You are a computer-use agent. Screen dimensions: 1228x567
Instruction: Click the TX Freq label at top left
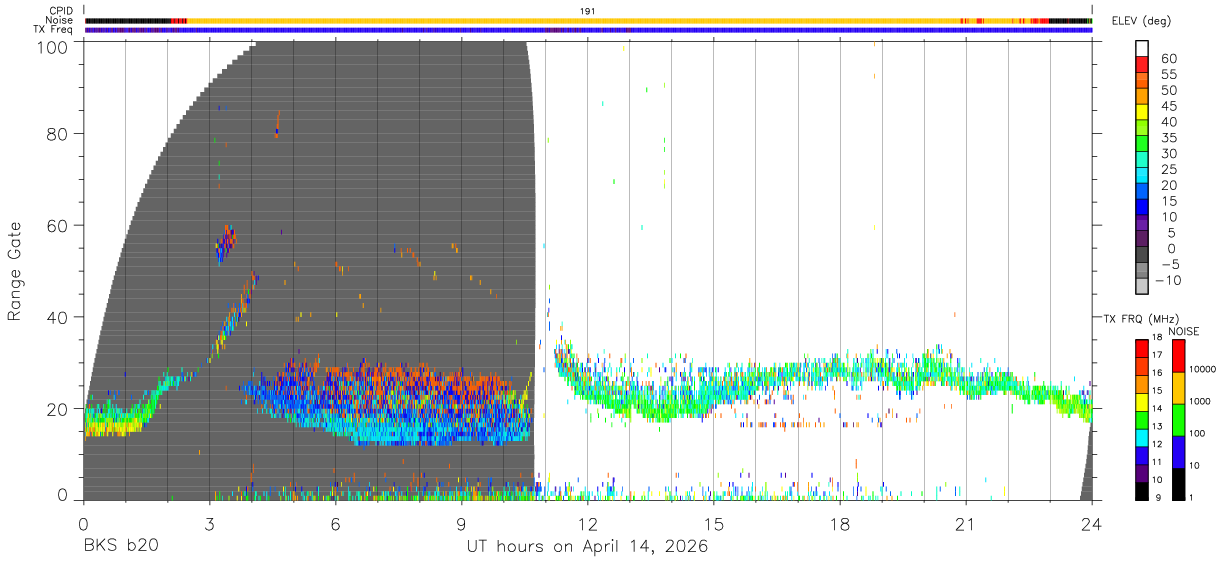[x=53, y=30]
